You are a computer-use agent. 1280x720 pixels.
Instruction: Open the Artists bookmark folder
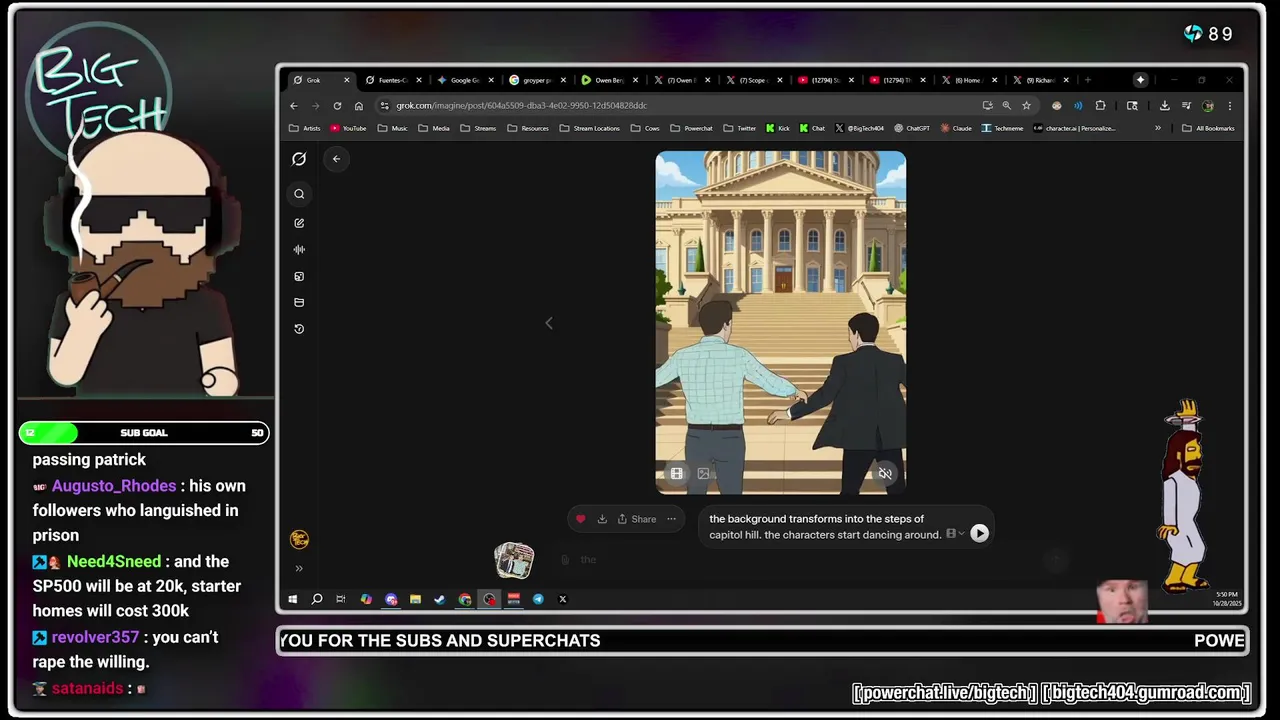pyautogui.click(x=305, y=128)
